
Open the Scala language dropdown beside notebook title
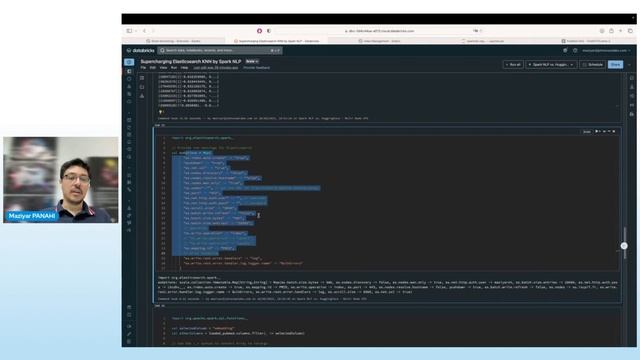coord(252,62)
